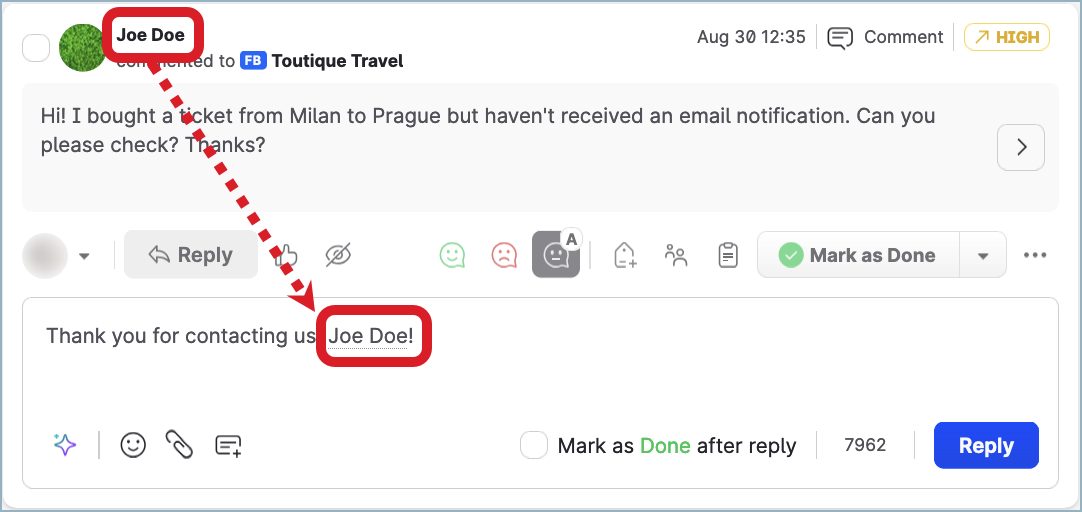Open the assign to team member icon

pos(677,255)
